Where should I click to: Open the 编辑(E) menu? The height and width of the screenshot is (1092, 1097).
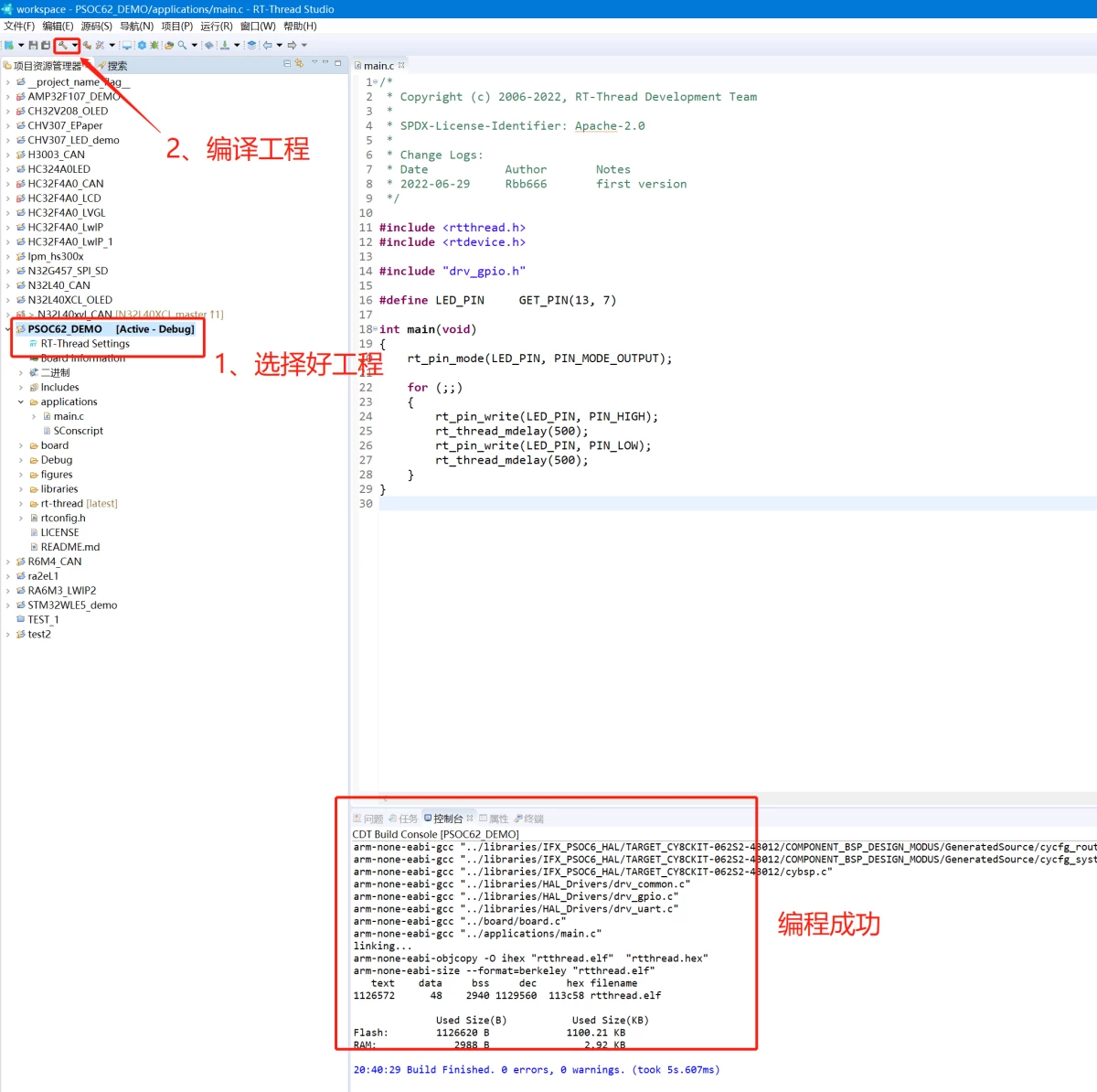(x=58, y=26)
